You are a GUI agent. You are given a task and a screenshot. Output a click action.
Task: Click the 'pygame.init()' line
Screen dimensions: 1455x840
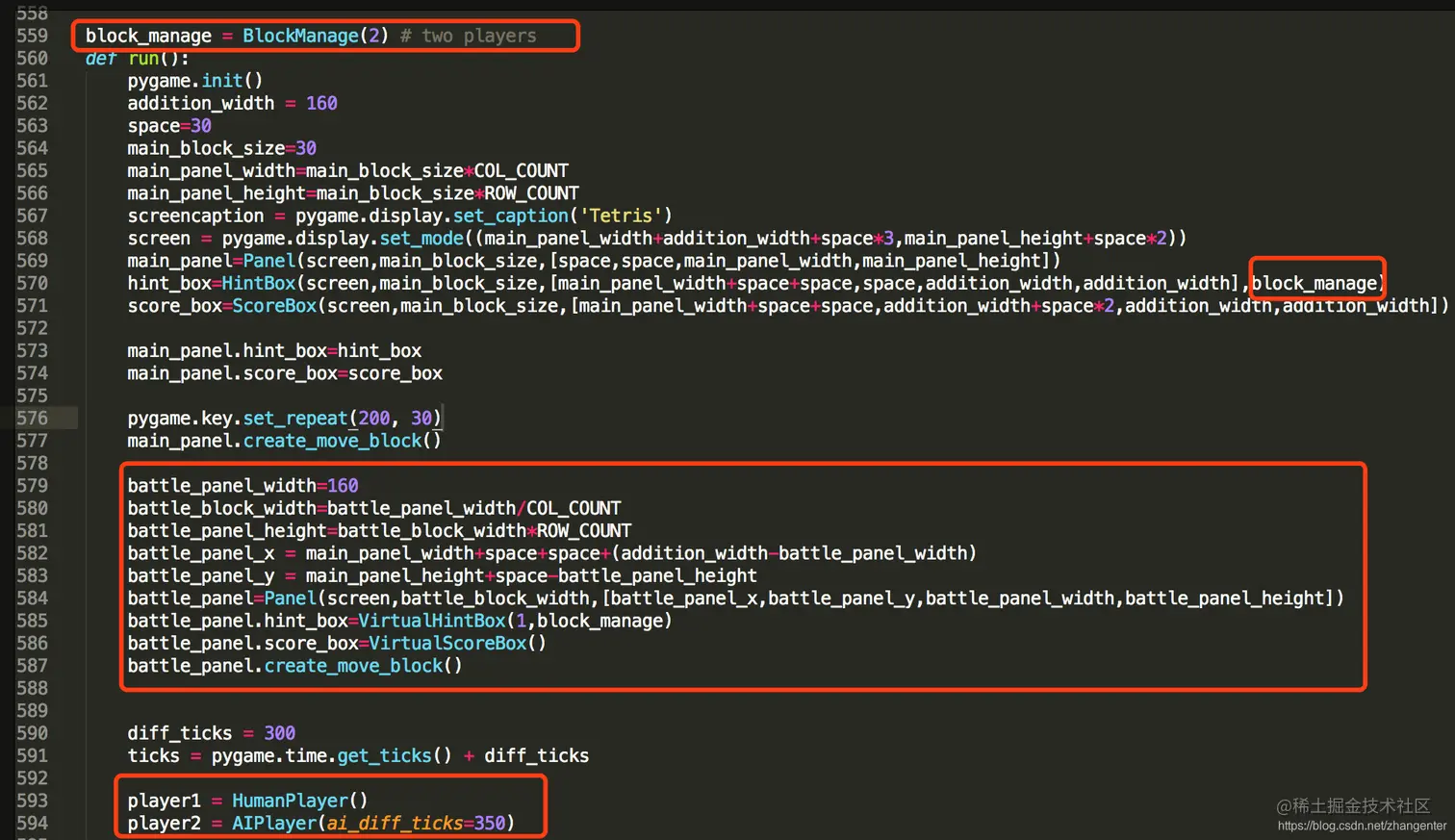195,81
